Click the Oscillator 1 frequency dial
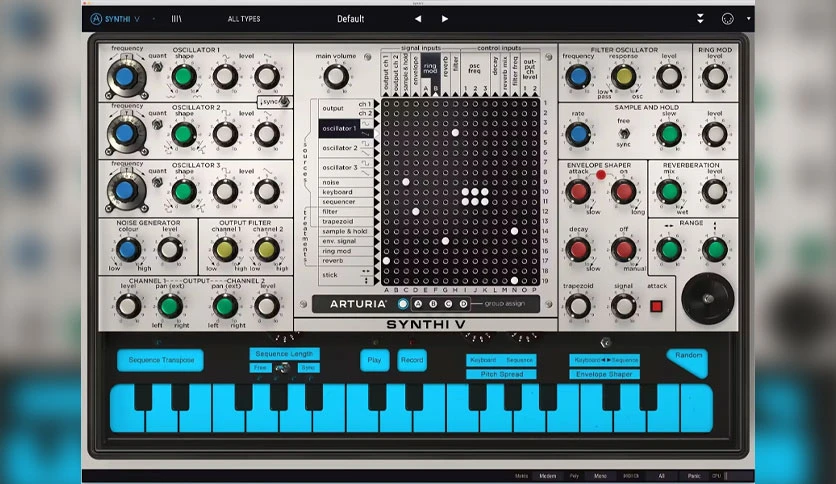Viewport: 836px width, 484px height. click(x=125, y=77)
